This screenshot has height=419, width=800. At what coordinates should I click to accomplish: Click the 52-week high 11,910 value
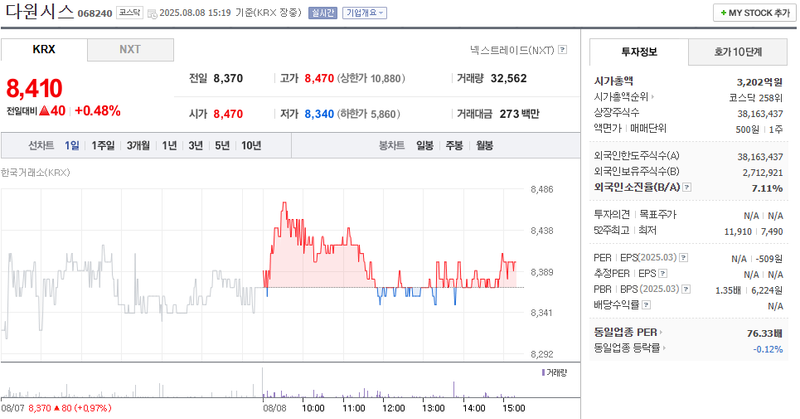pos(738,232)
